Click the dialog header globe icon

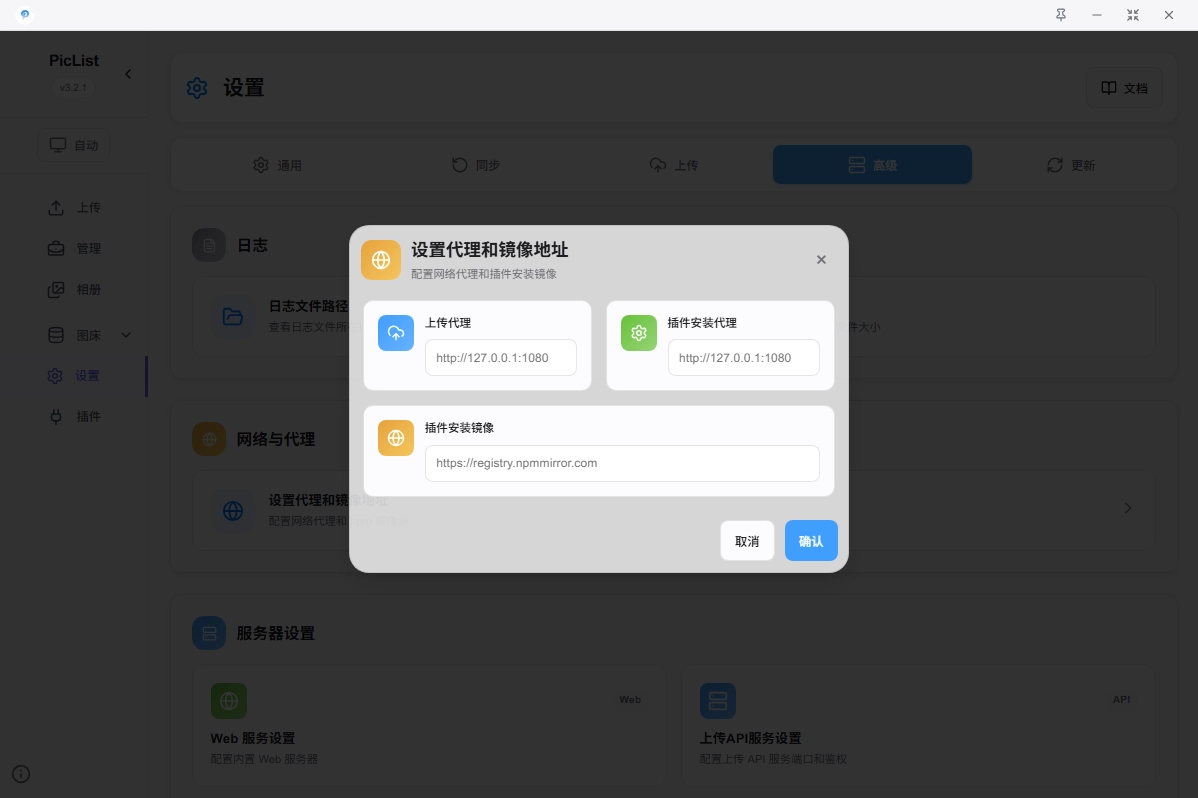[x=381, y=260]
